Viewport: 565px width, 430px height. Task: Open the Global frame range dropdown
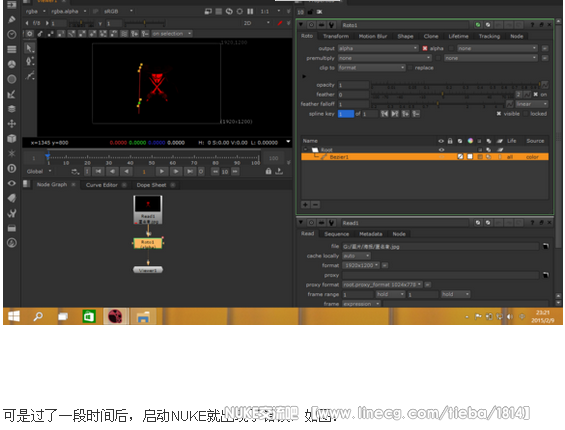[x=39, y=171]
